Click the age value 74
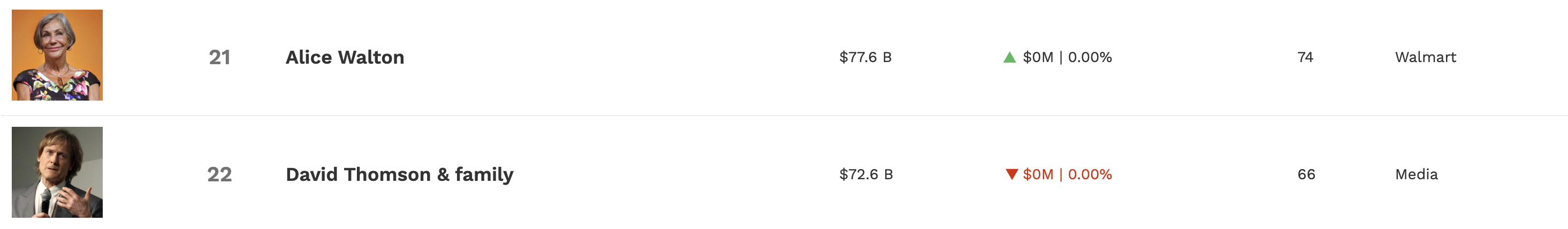 (1305, 57)
